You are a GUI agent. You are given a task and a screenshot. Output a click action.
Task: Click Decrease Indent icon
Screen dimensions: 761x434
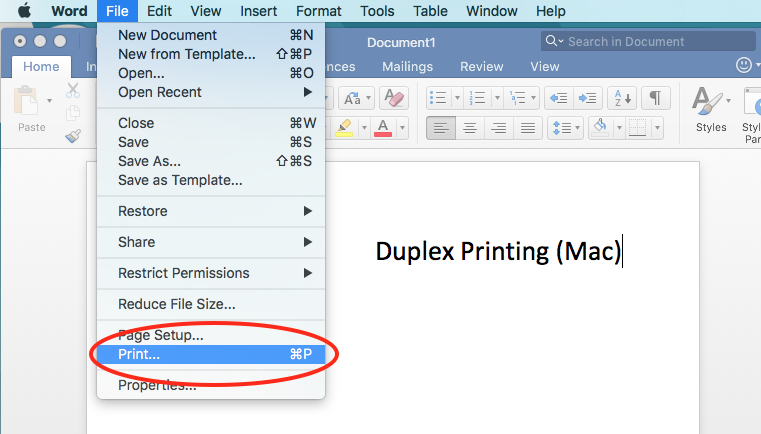coord(559,99)
